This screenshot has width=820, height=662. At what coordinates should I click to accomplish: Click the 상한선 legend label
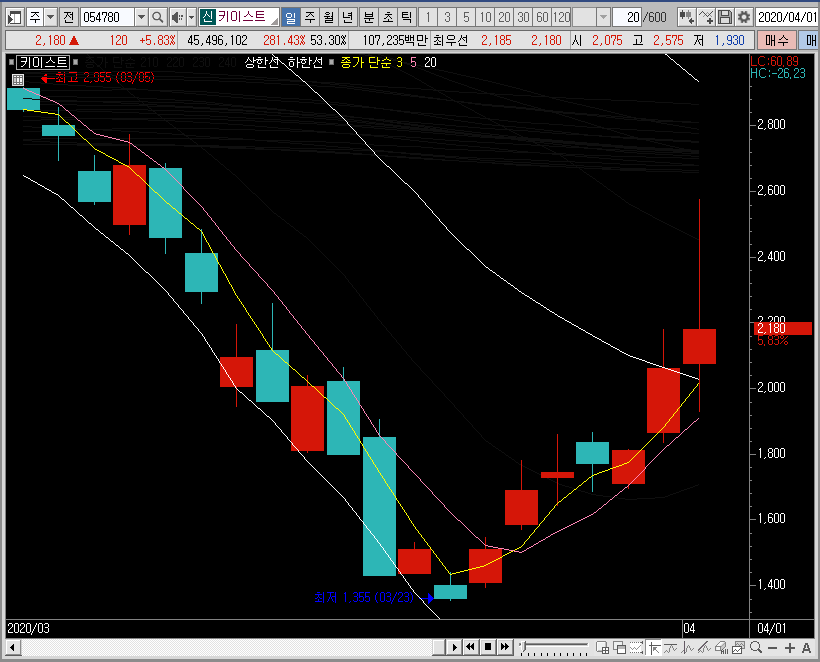pos(261,63)
